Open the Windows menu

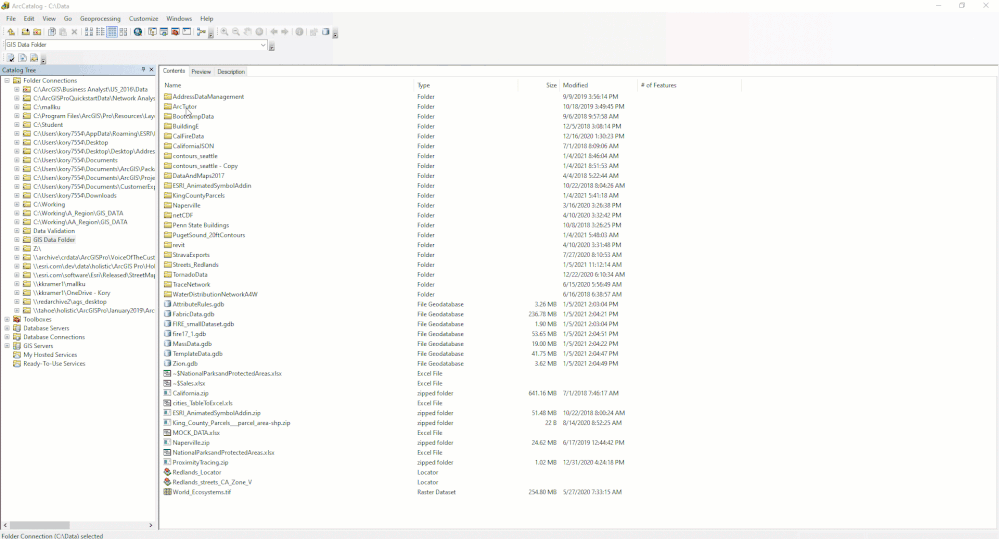(x=179, y=18)
